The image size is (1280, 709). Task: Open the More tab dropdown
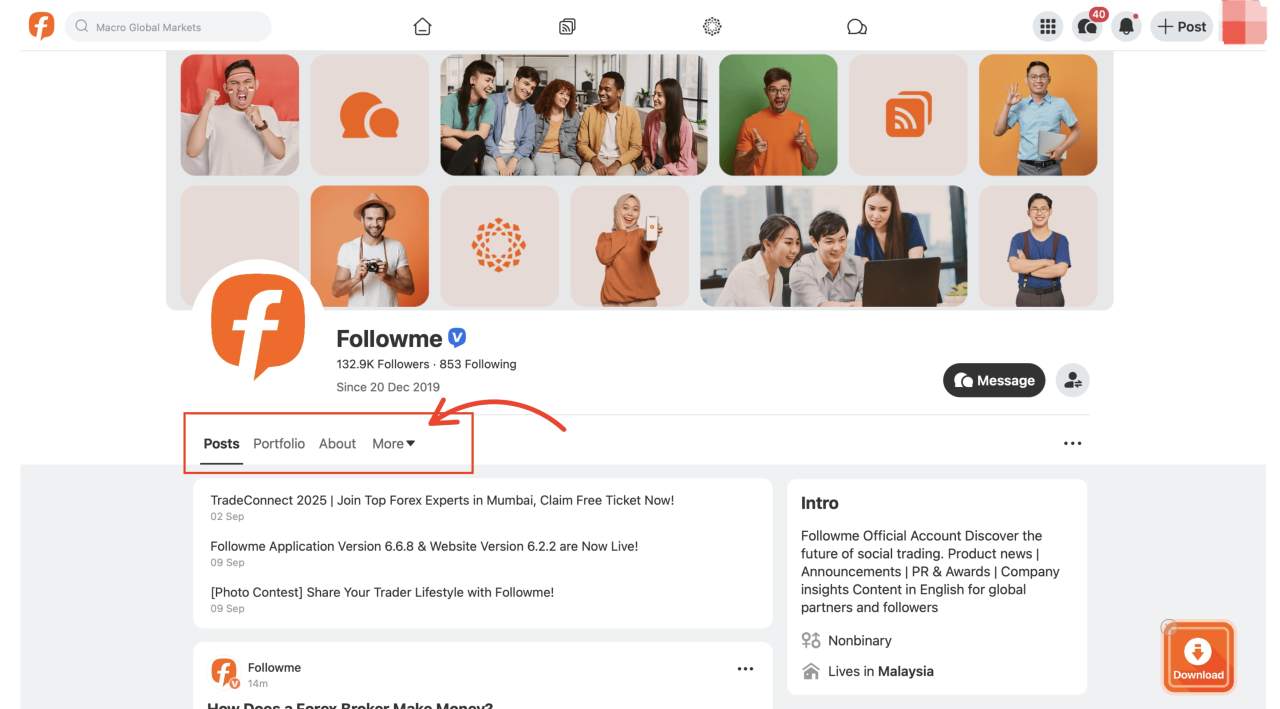coord(392,443)
